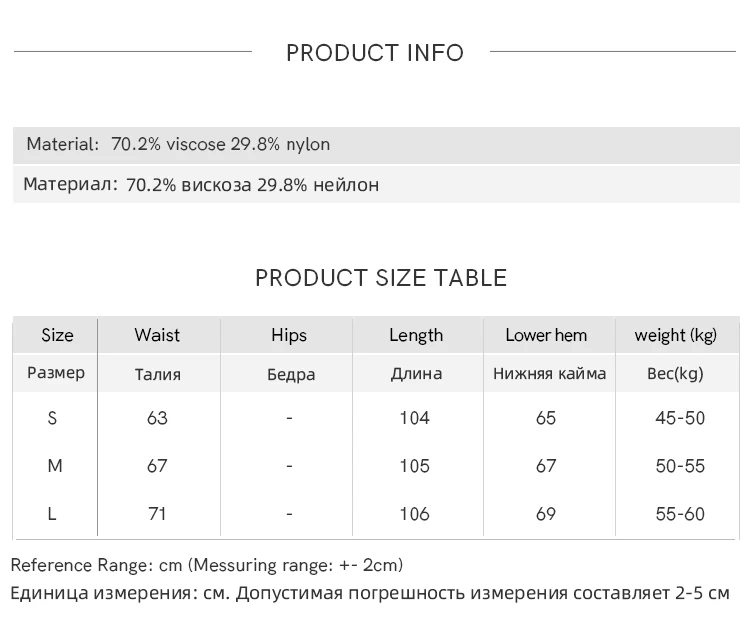Viewport: 750px width, 630px height.
Task: Click weight range 45-50 for size S
Action: (680, 418)
